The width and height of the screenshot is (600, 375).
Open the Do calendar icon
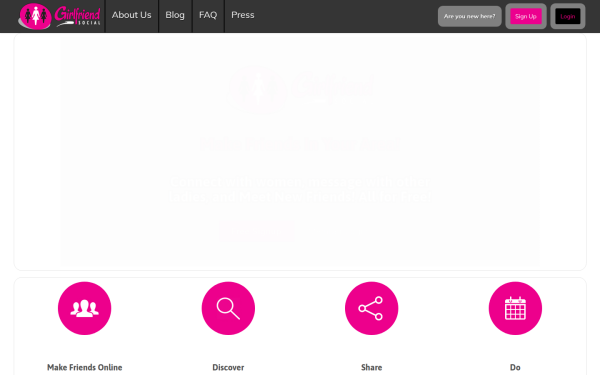[515, 308]
